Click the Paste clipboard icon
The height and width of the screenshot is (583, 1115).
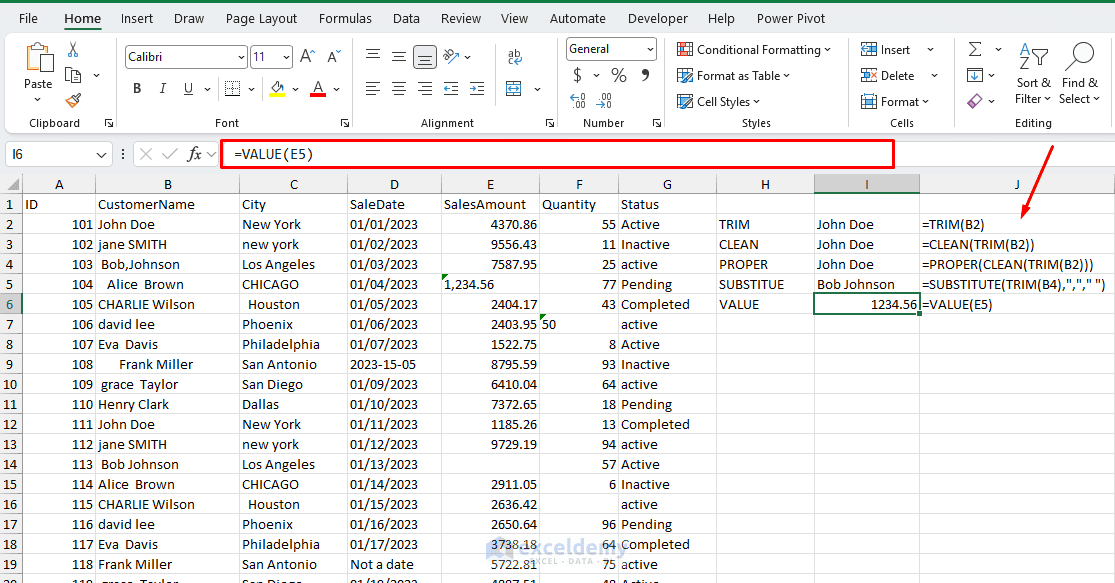[x=38, y=58]
